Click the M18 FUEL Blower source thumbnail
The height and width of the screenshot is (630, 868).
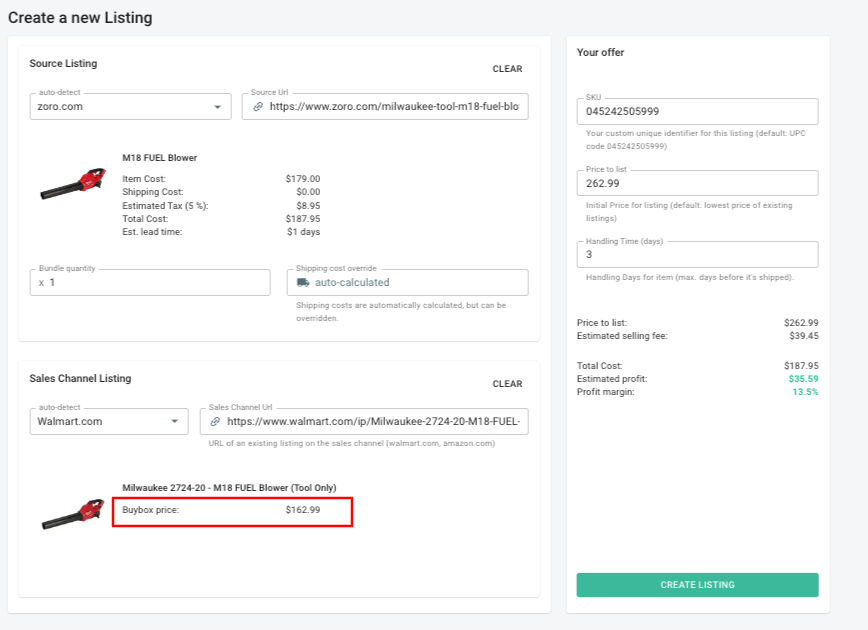pos(73,186)
